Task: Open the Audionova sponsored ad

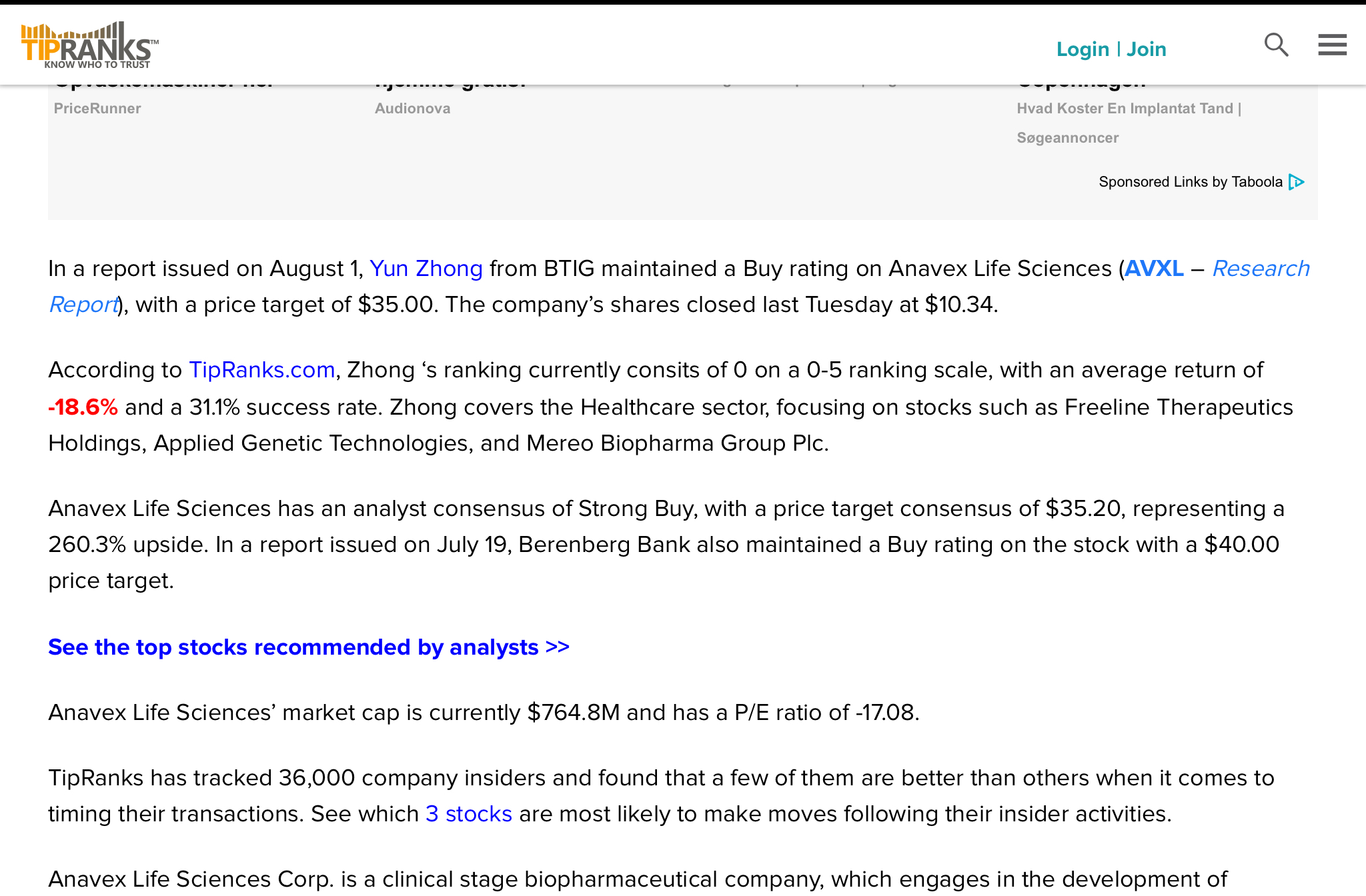Action: [x=412, y=108]
